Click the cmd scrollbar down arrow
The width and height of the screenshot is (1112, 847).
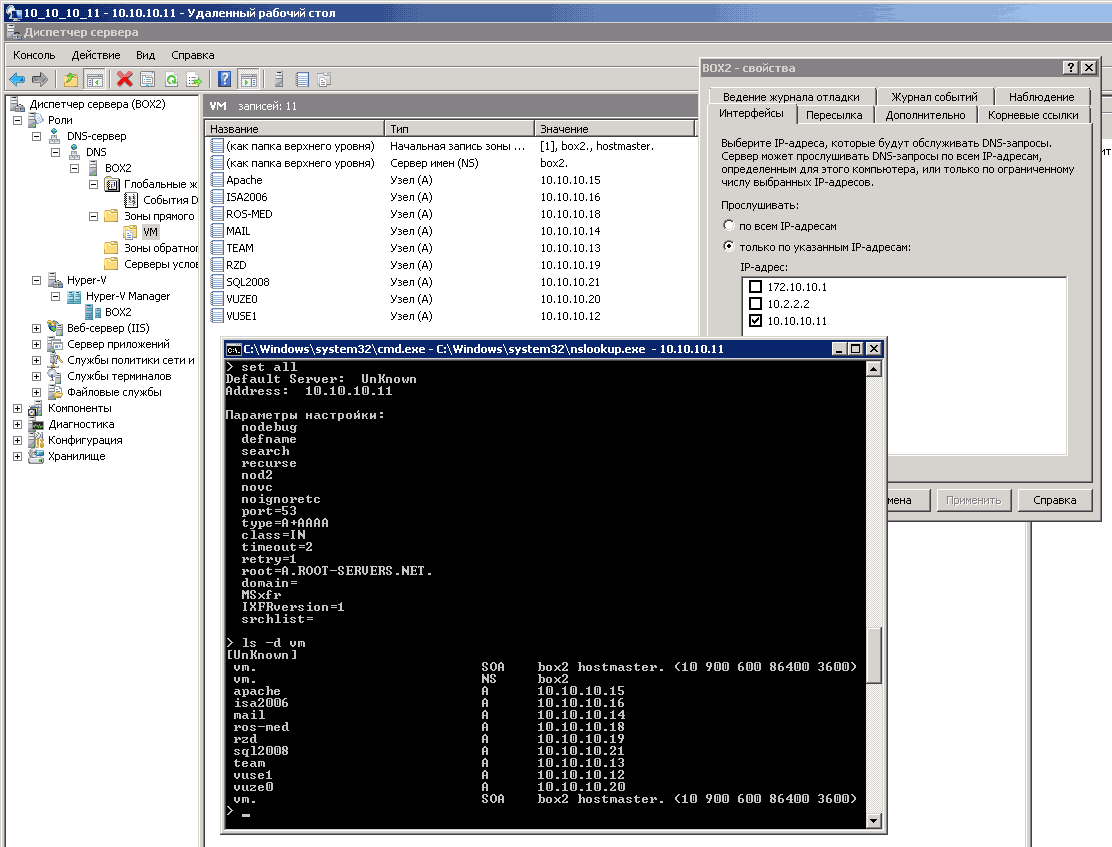click(874, 821)
